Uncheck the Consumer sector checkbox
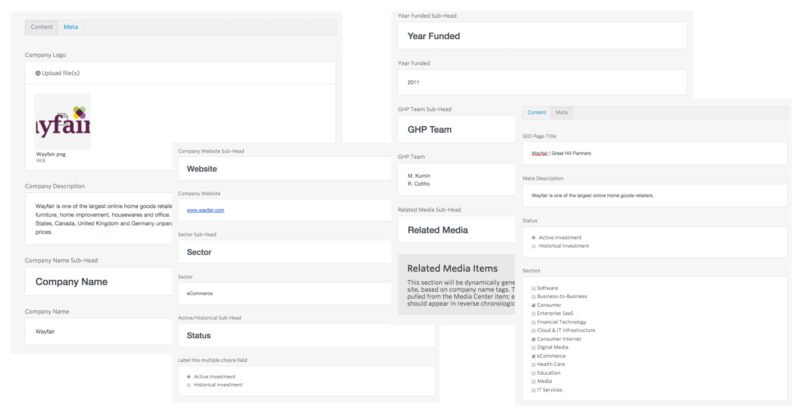Image resolution: width=800 pixels, height=412 pixels. click(x=534, y=305)
